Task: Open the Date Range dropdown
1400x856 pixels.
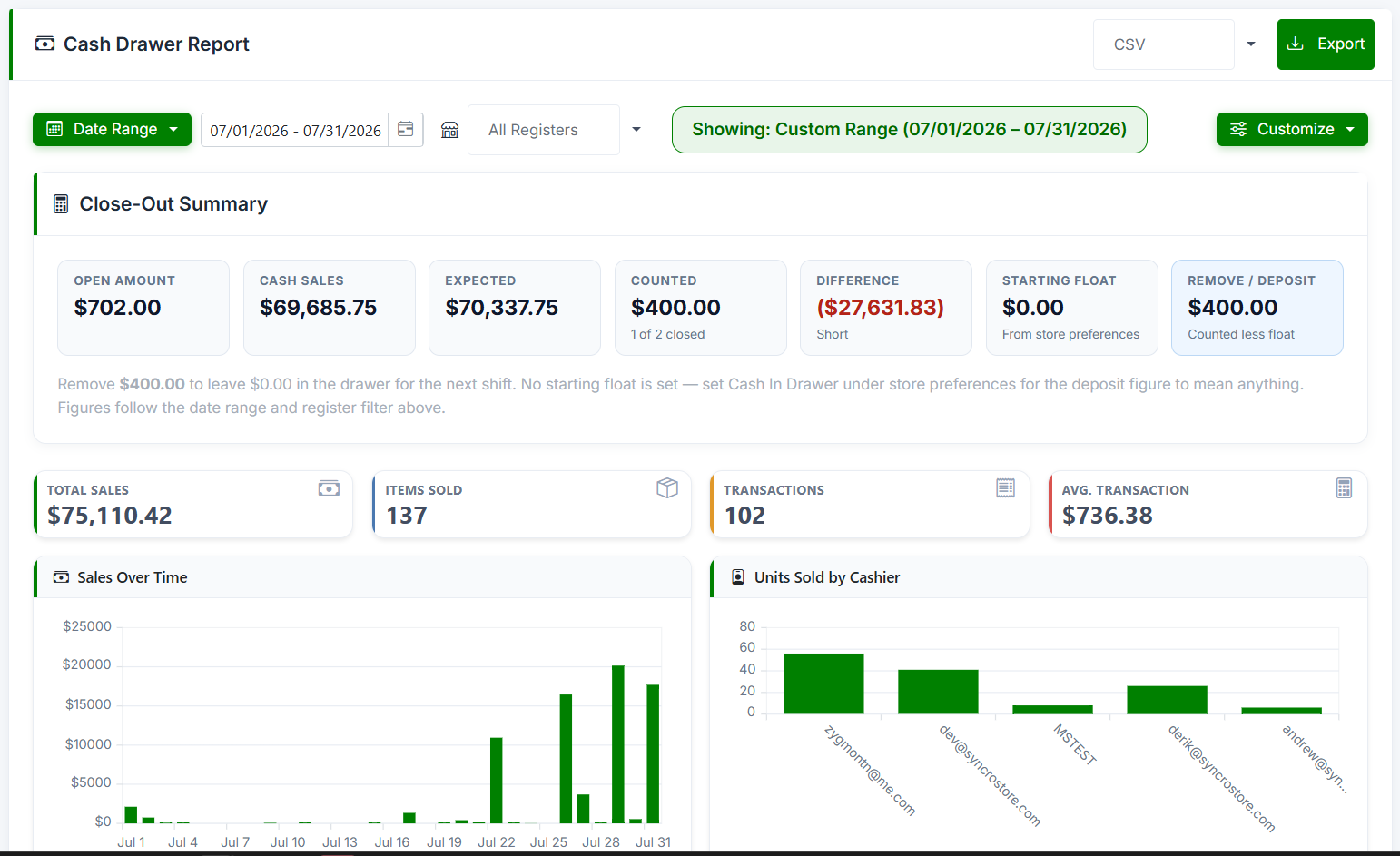Action: [x=112, y=129]
